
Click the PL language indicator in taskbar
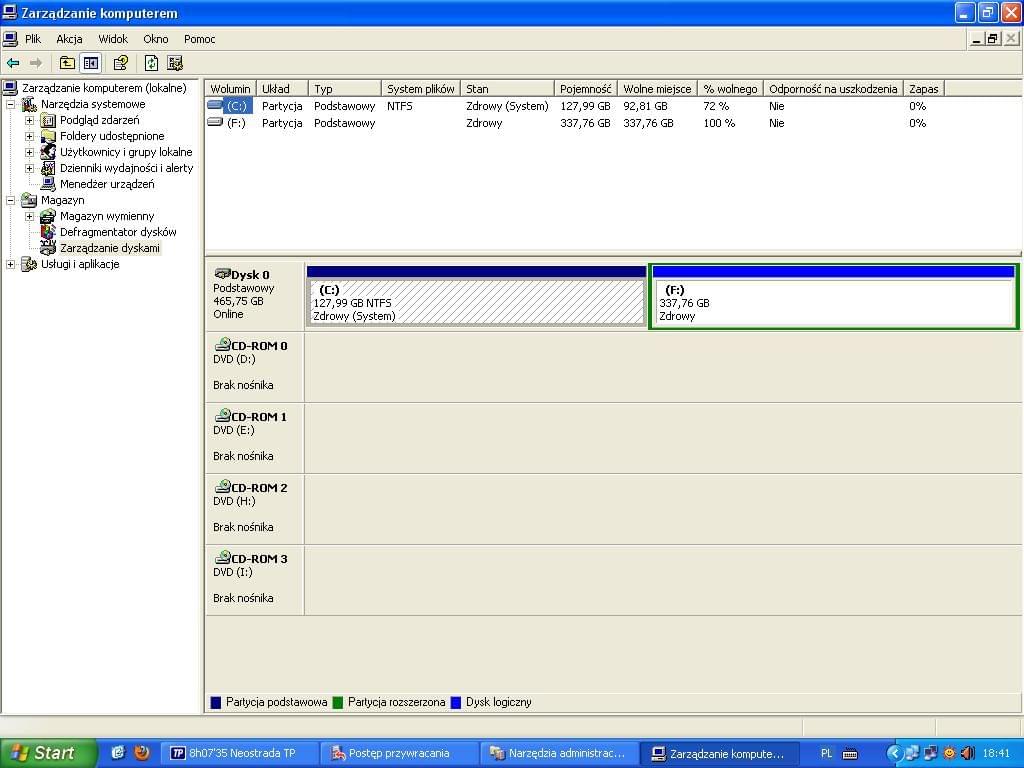(826, 754)
